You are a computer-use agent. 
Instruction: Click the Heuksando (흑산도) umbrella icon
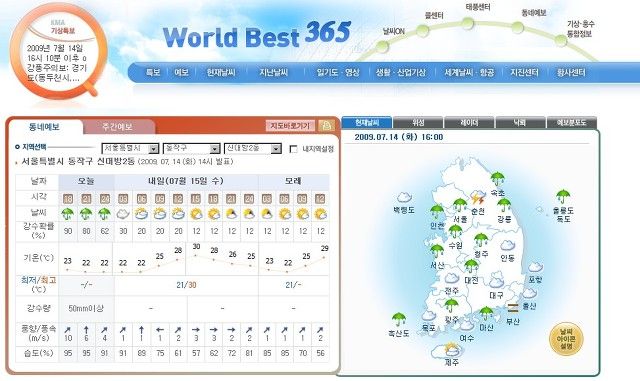(x=399, y=319)
